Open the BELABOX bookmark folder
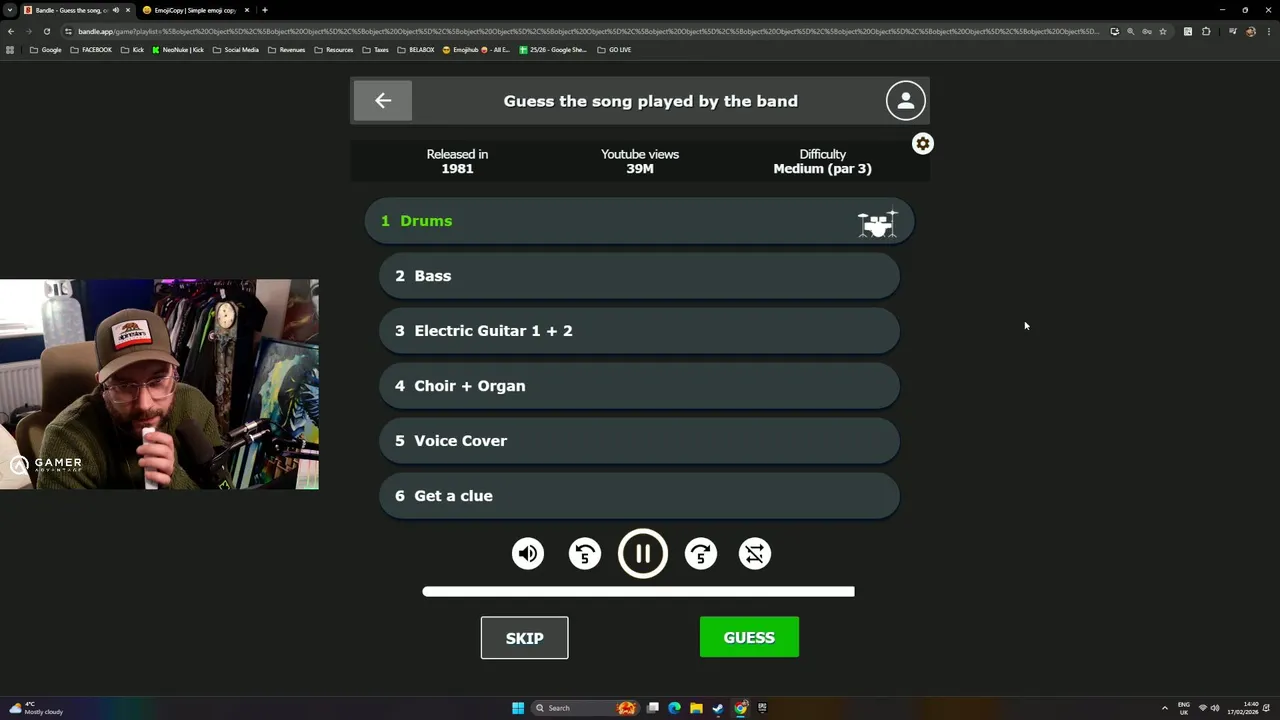The width and height of the screenshot is (1280, 720). click(x=416, y=49)
